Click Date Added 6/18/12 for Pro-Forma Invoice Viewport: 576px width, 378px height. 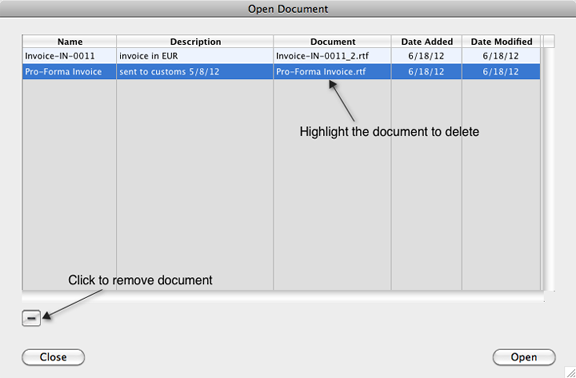[426, 71]
